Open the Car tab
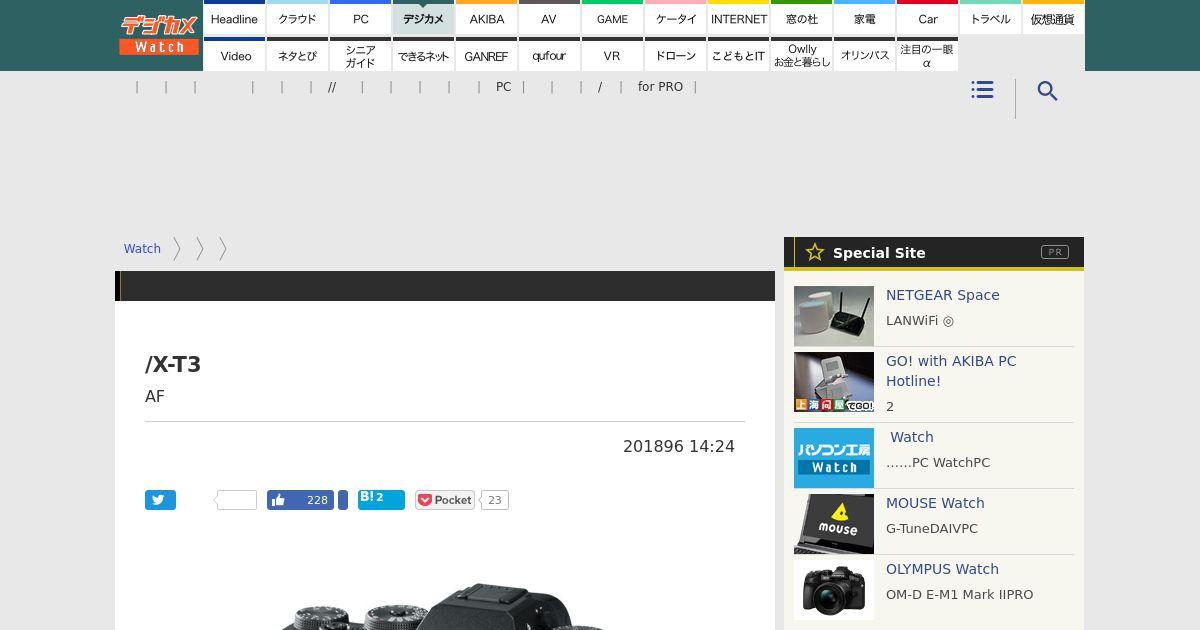 click(x=927, y=18)
